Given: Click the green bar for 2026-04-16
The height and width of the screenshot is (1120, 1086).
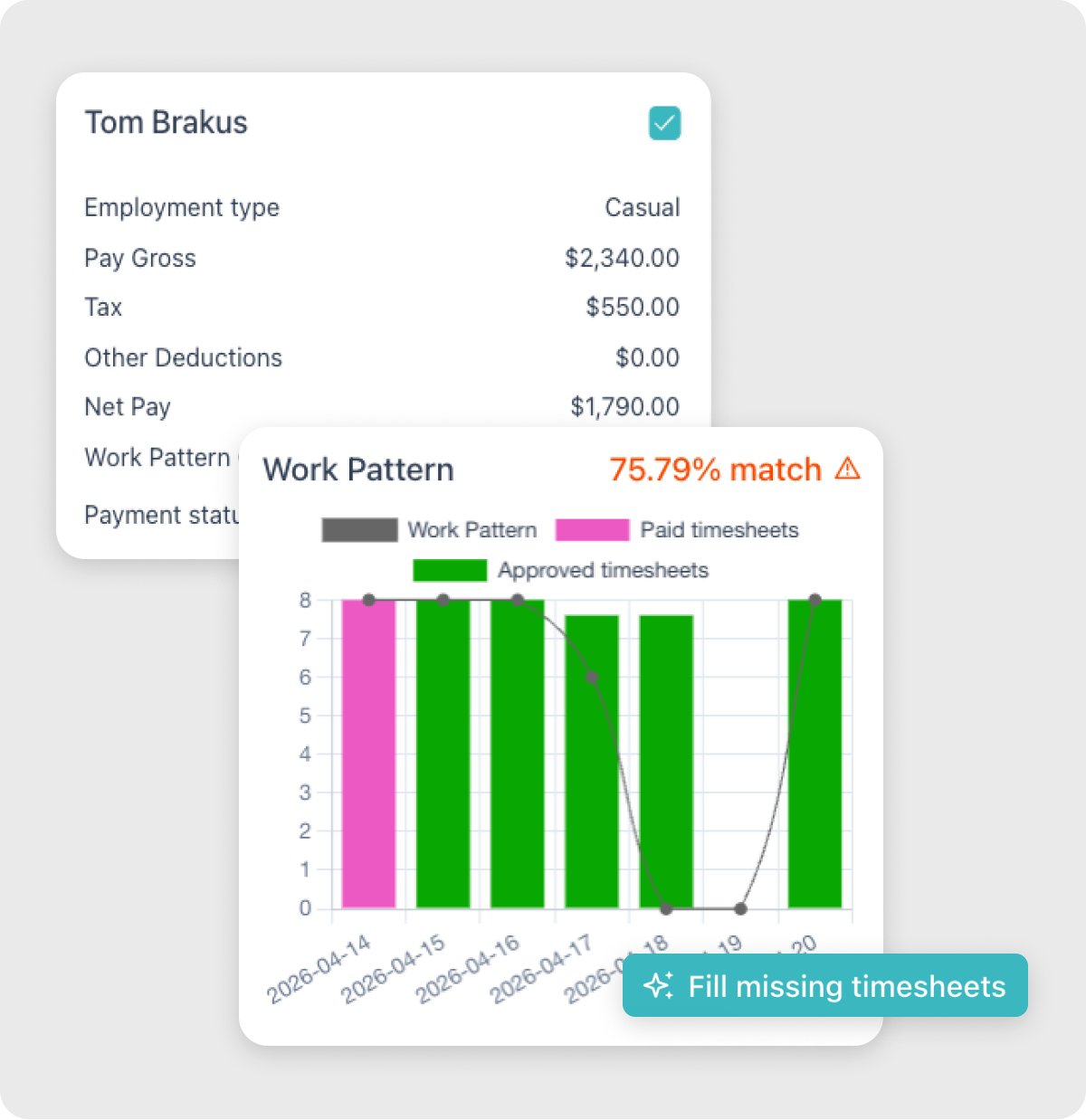Looking at the screenshot, I should [517, 753].
